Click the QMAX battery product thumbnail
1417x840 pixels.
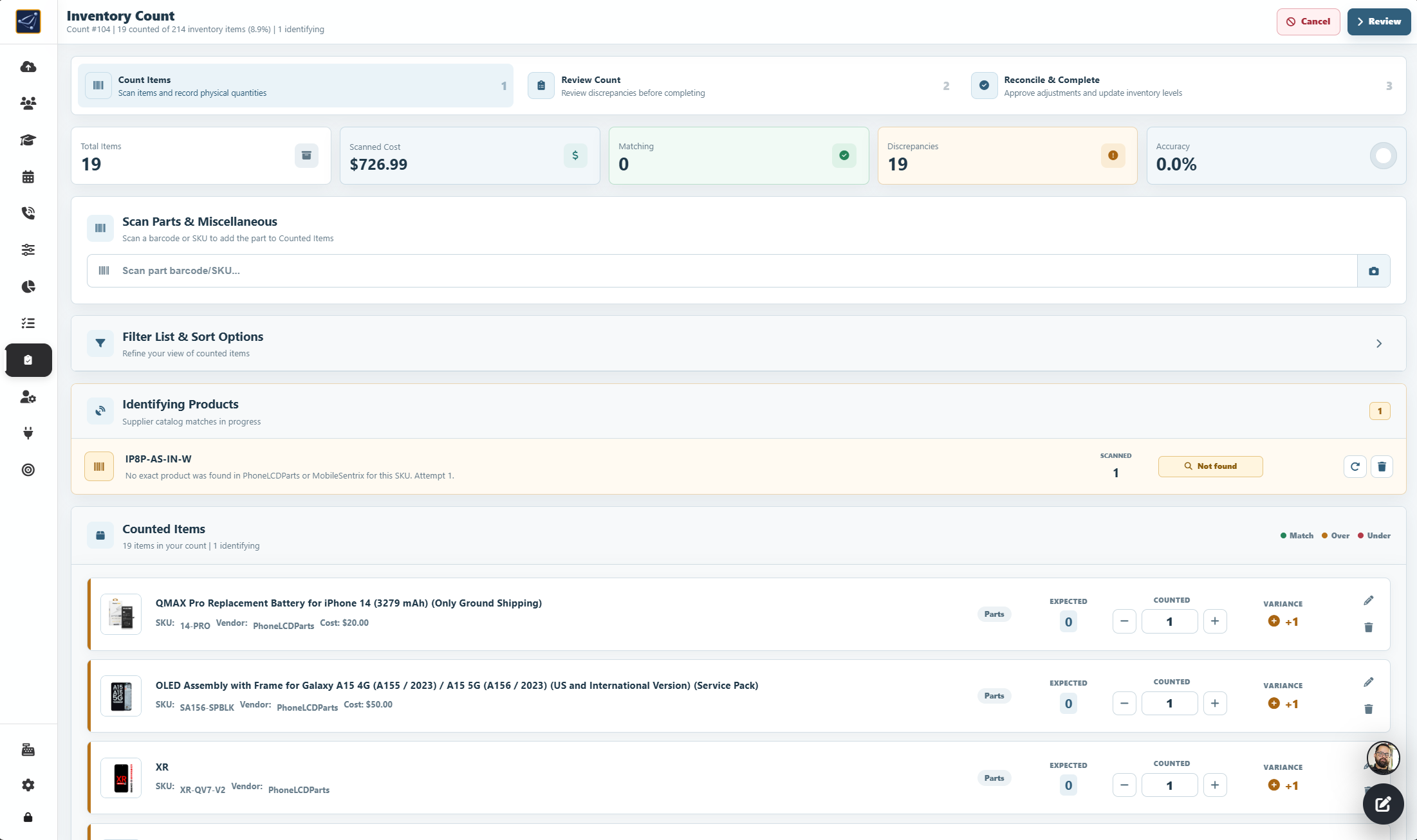click(x=121, y=614)
